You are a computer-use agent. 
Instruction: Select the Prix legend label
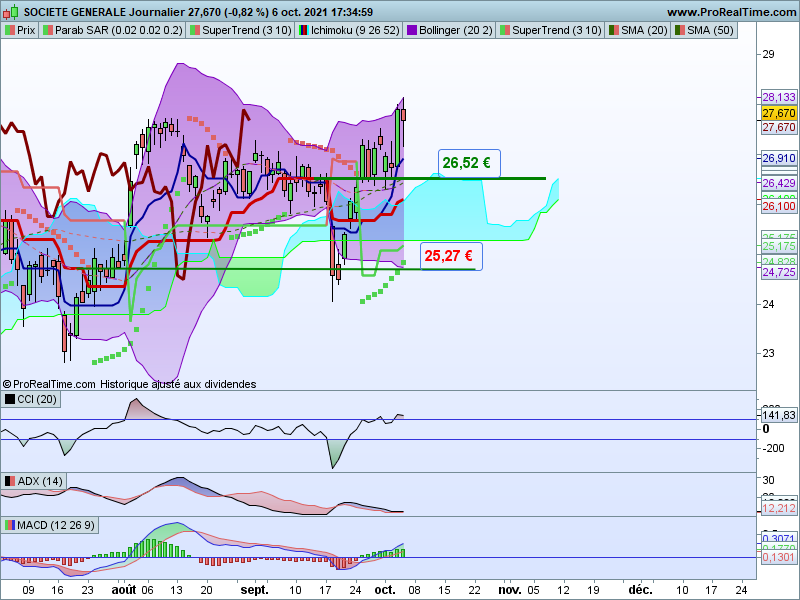click(26, 30)
